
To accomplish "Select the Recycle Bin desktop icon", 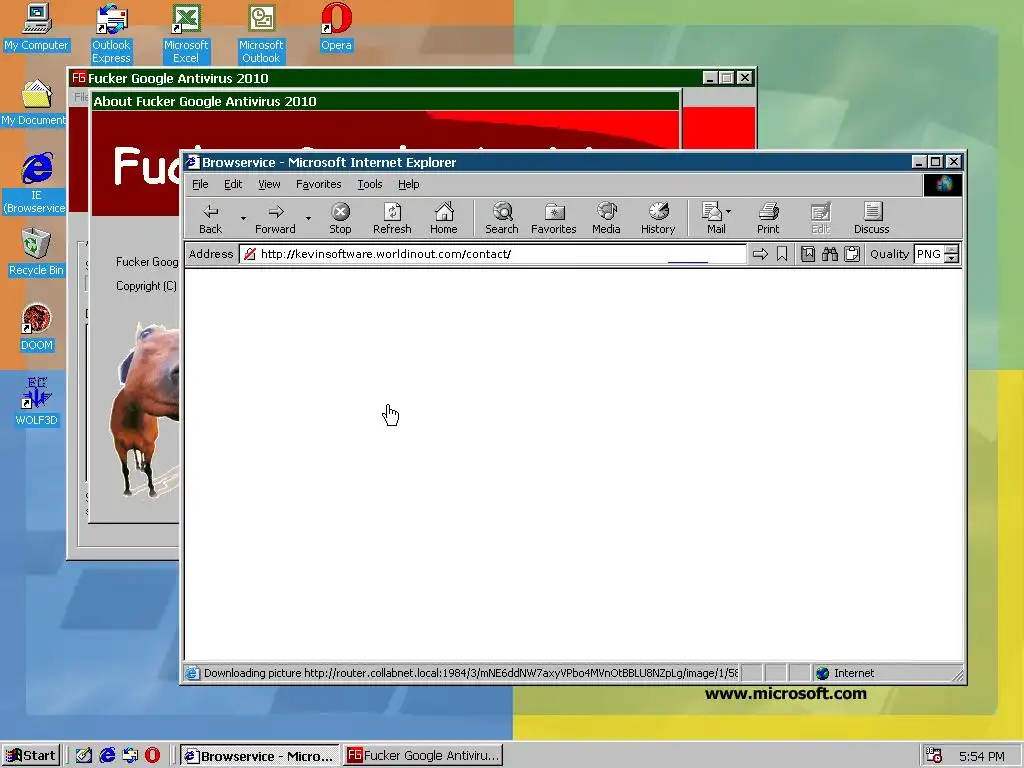I will 36,253.
